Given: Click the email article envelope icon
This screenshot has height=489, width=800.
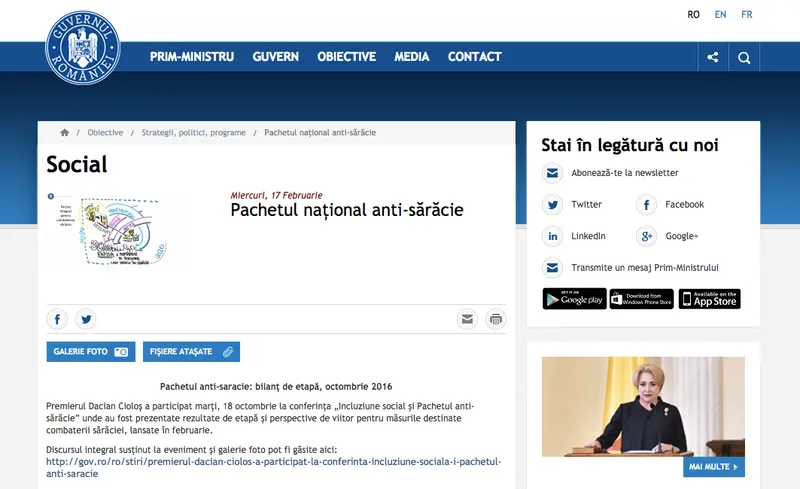Looking at the screenshot, I should coord(467,320).
